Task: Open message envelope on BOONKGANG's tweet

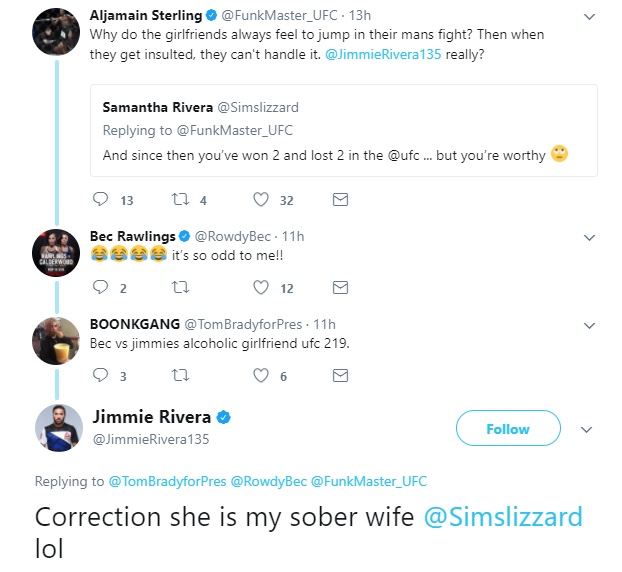Action: 340,376
